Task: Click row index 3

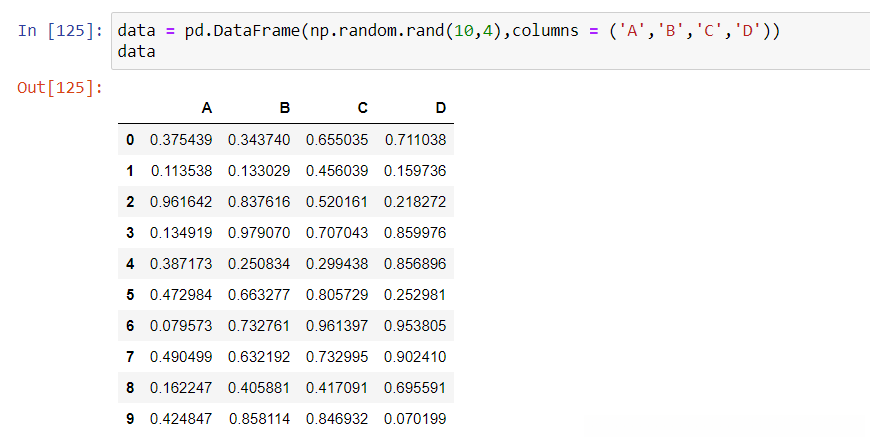Action: pyautogui.click(x=130, y=233)
